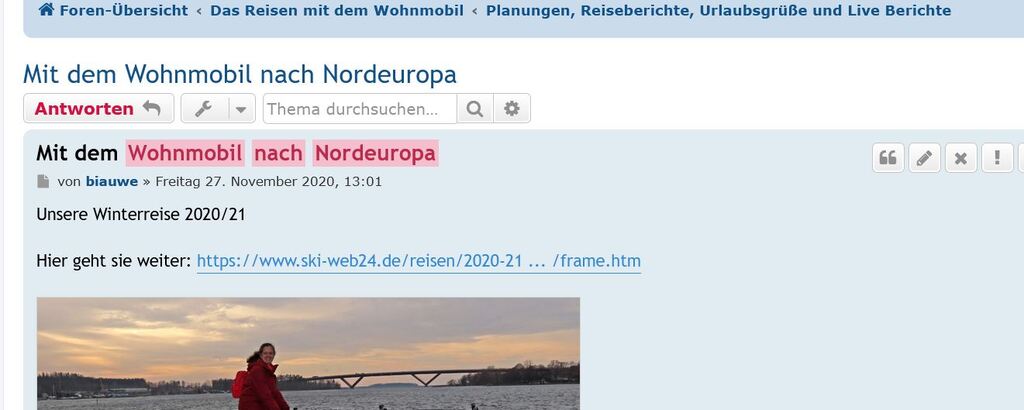Open advanced search gear icon
The height and width of the screenshot is (410, 1024).
pyautogui.click(x=512, y=108)
